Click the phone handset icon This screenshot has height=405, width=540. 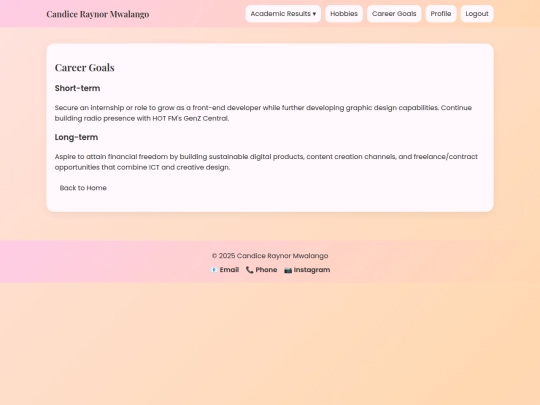pos(250,270)
